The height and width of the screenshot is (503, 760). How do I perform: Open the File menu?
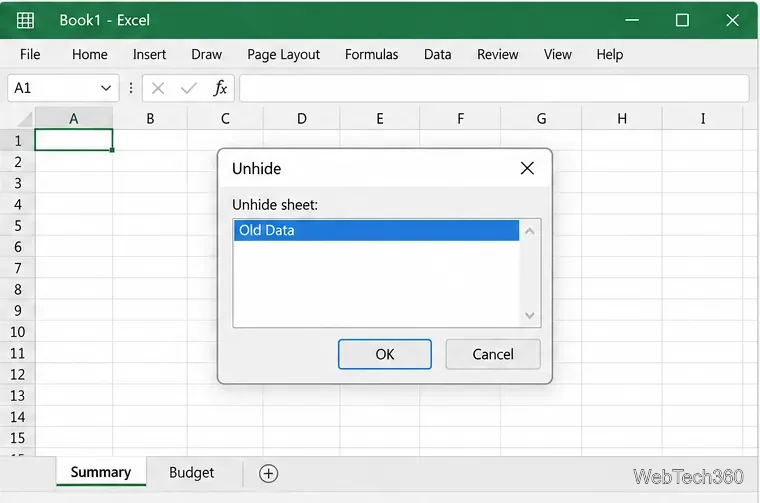tap(30, 54)
